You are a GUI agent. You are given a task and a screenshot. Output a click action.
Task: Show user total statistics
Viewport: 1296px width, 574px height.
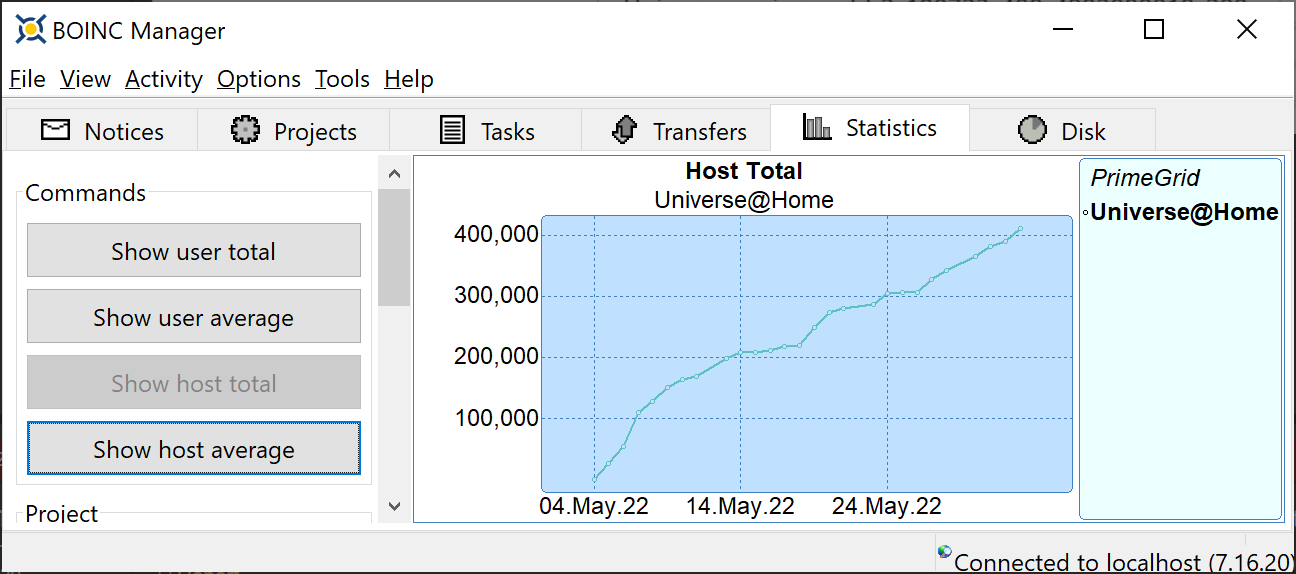pos(194,251)
